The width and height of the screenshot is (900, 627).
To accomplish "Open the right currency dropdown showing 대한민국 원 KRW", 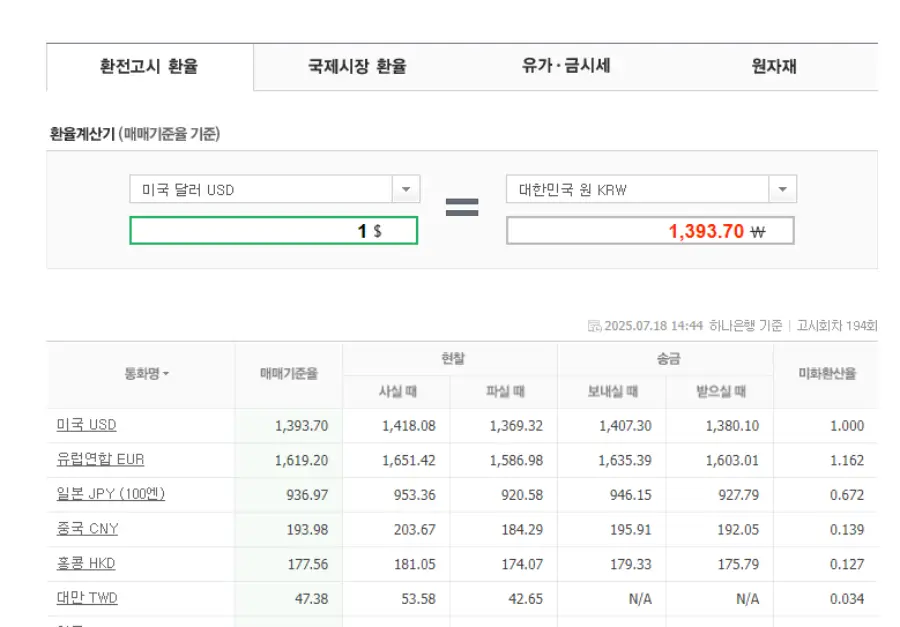I will pos(783,188).
